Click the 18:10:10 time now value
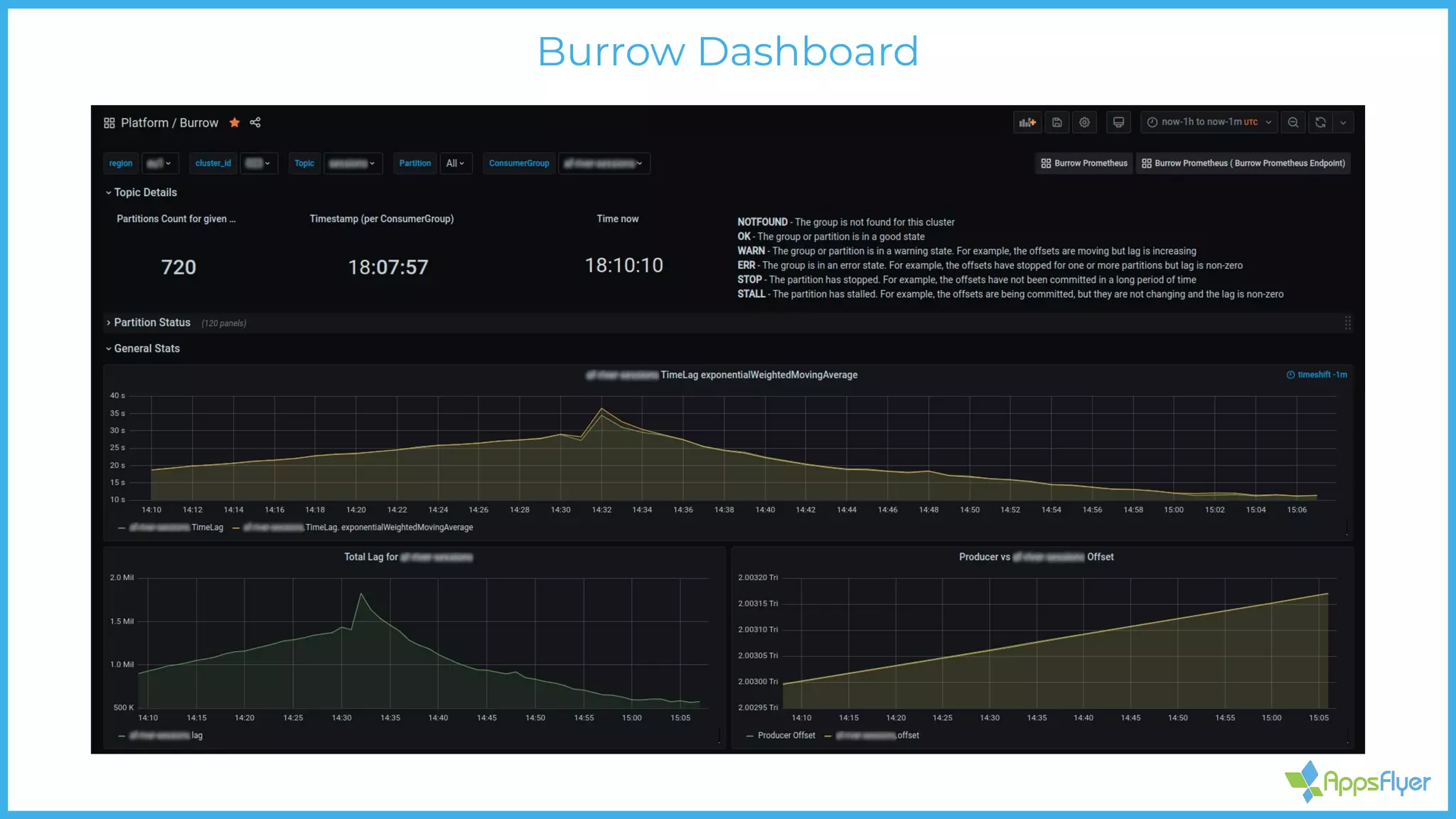 (624, 266)
